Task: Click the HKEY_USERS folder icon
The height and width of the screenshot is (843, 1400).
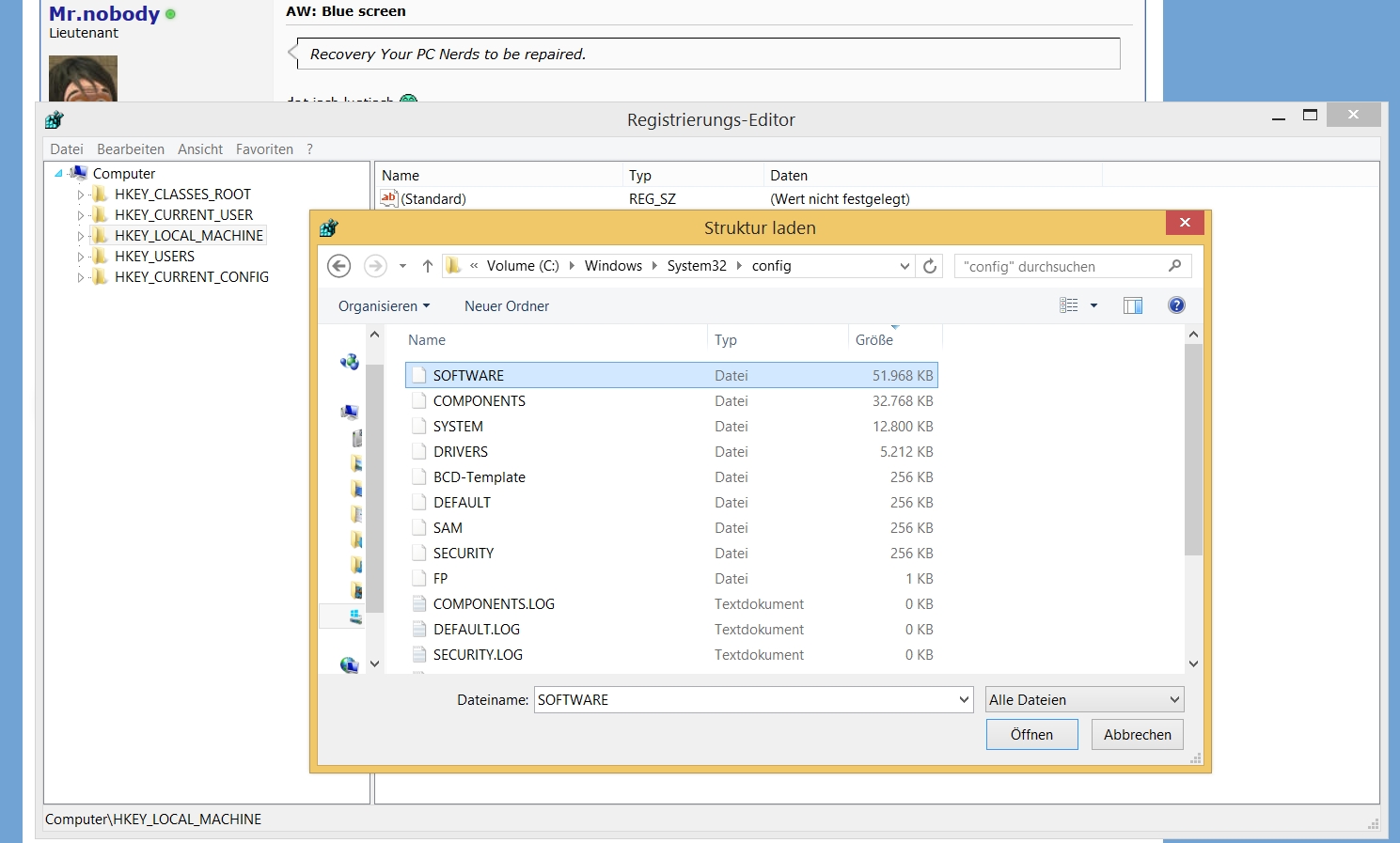Action: point(100,256)
